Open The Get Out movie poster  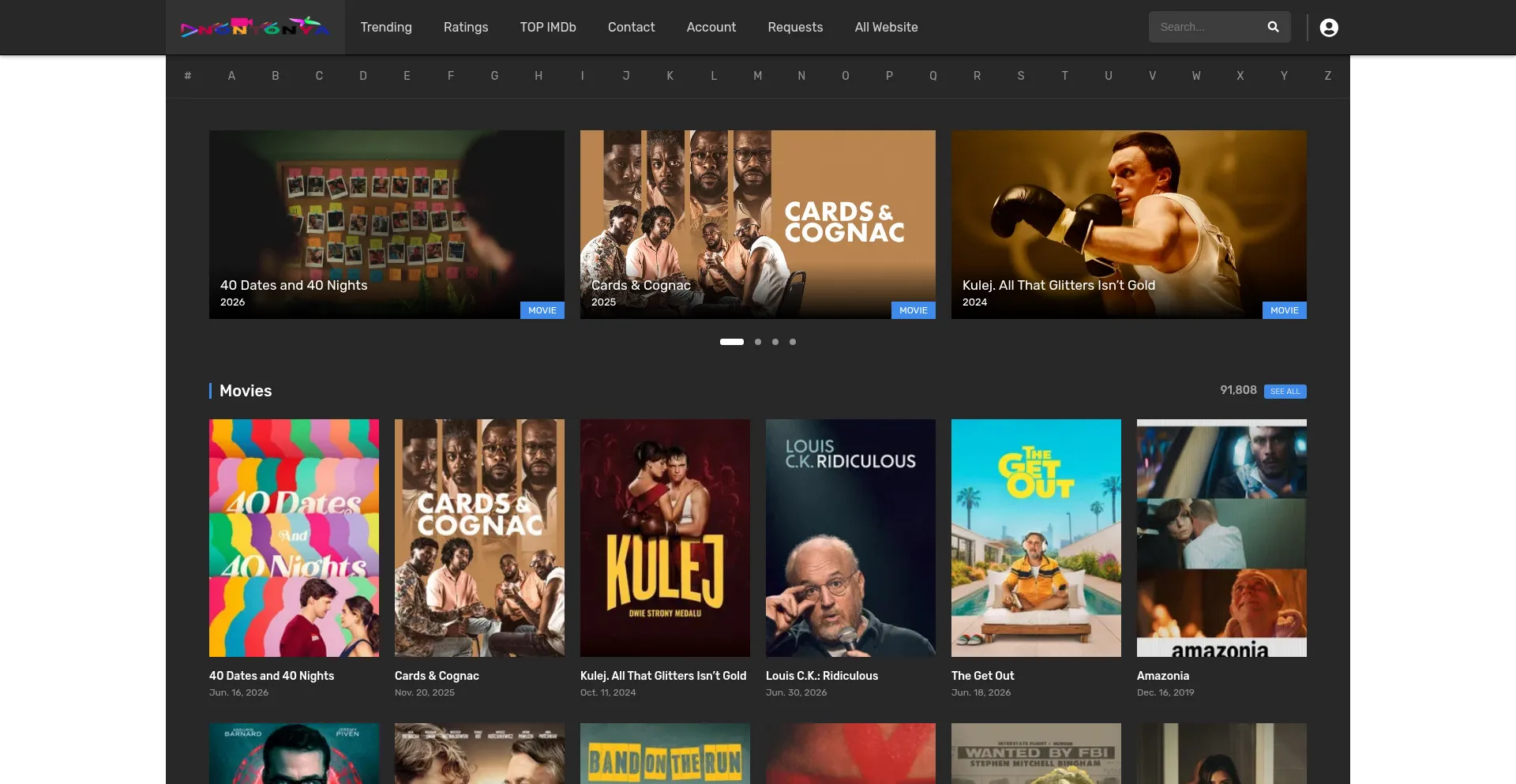tap(1036, 538)
